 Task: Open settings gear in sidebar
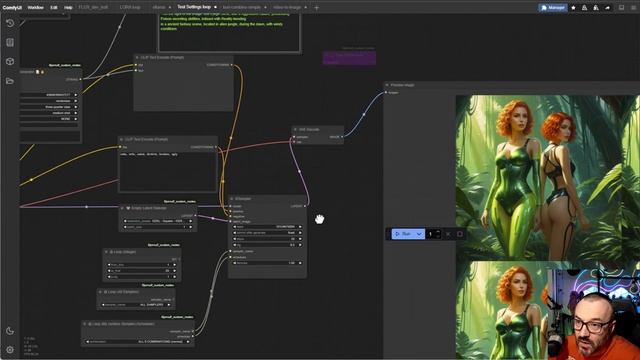(x=10, y=350)
